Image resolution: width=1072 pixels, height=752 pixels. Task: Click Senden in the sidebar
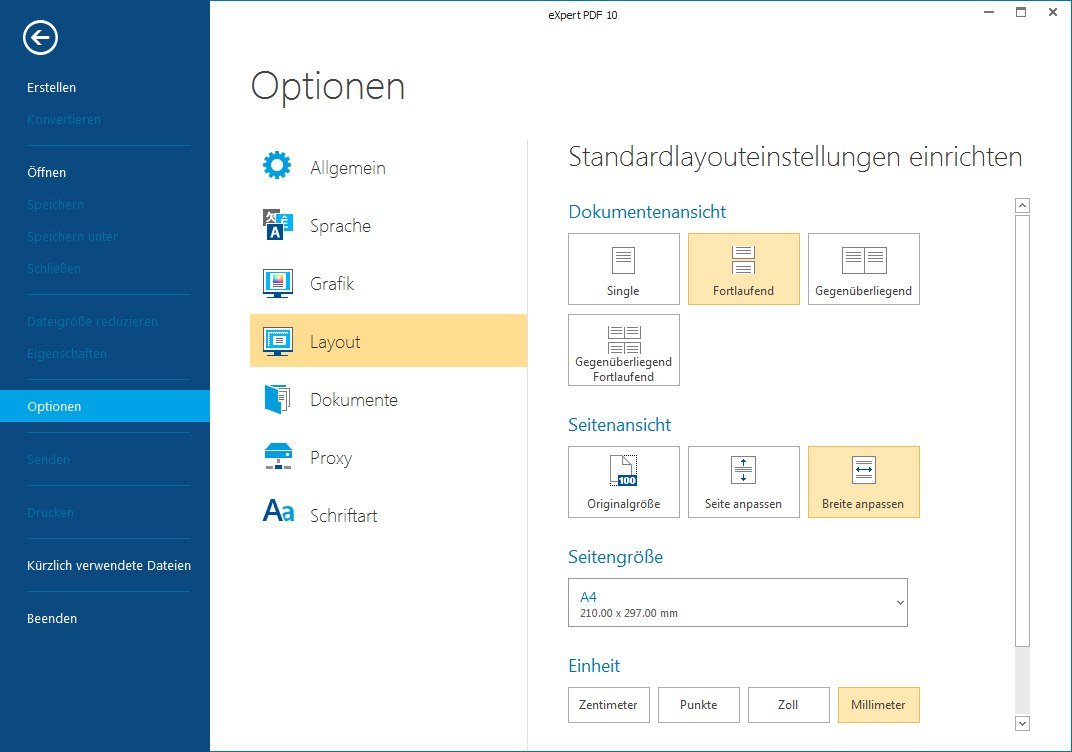coord(48,459)
